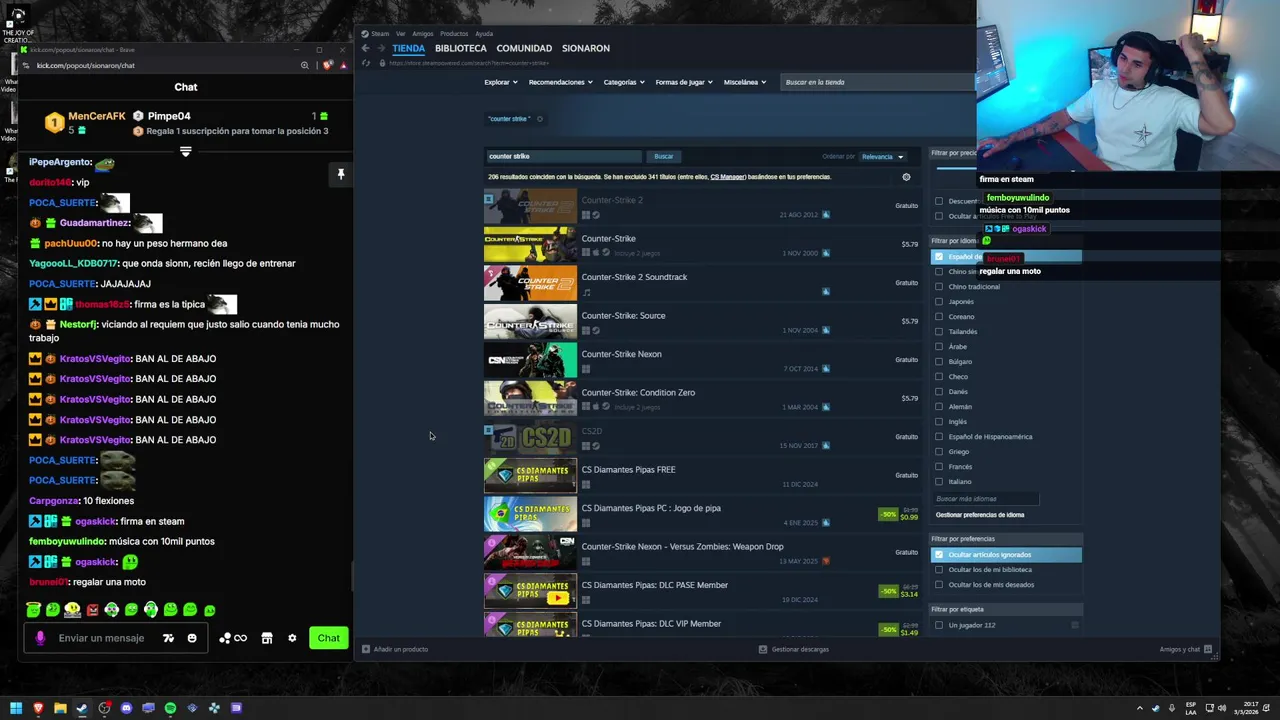Image resolution: width=1280 pixels, height=720 pixels.
Task: Switch to the BIBLIOTECA tab
Action: point(461,48)
